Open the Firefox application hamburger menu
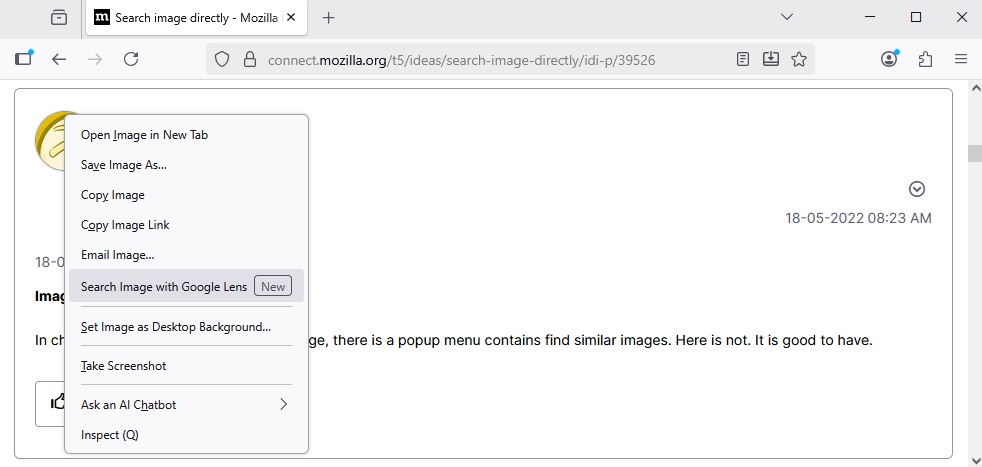Viewport: 982px width, 467px height. (x=961, y=59)
